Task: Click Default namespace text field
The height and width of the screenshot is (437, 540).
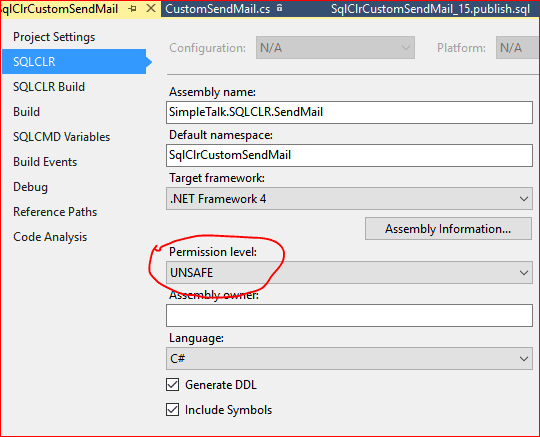Action: coord(349,155)
